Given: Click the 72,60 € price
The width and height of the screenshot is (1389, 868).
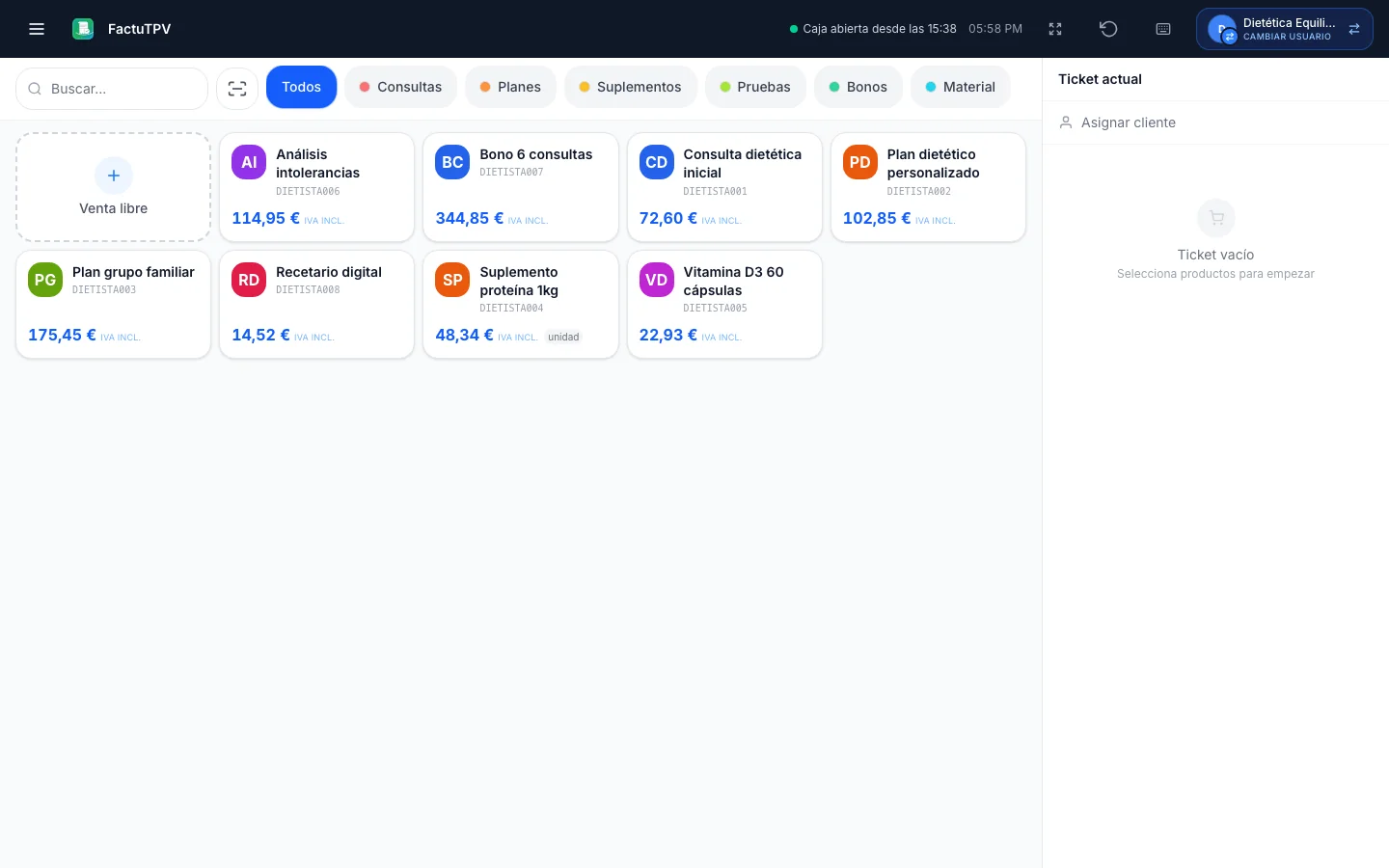Looking at the screenshot, I should click(x=668, y=218).
